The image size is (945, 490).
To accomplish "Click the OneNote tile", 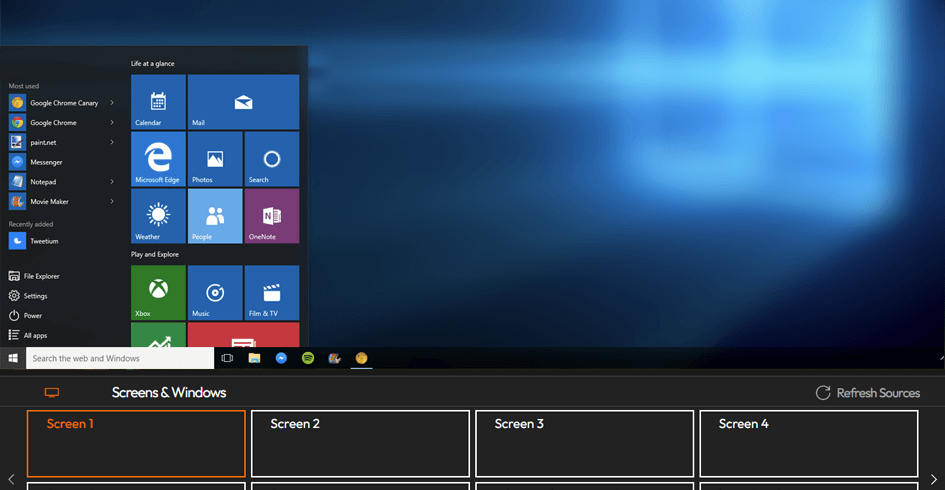I will (272, 216).
